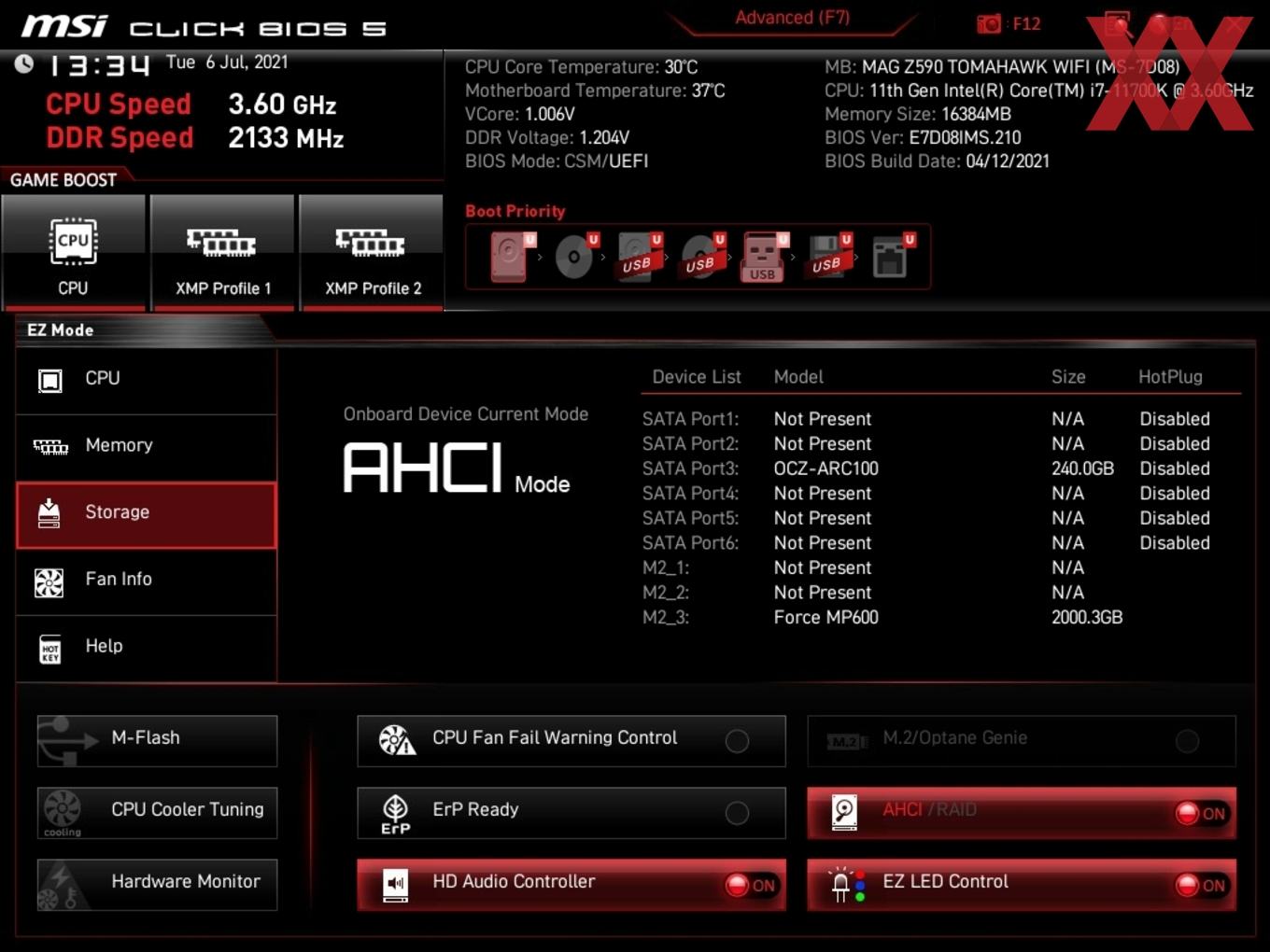1270x952 pixels.
Task: Click the GAME BOOST label
Action: pyautogui.click(x=63, y=180)
